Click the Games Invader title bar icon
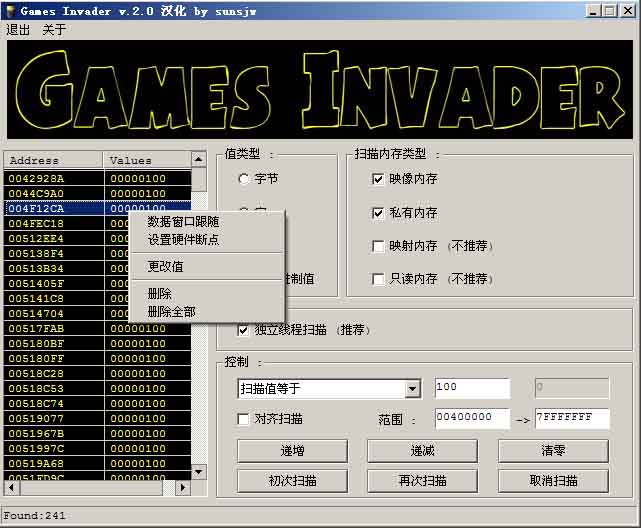 click(11, 11)
